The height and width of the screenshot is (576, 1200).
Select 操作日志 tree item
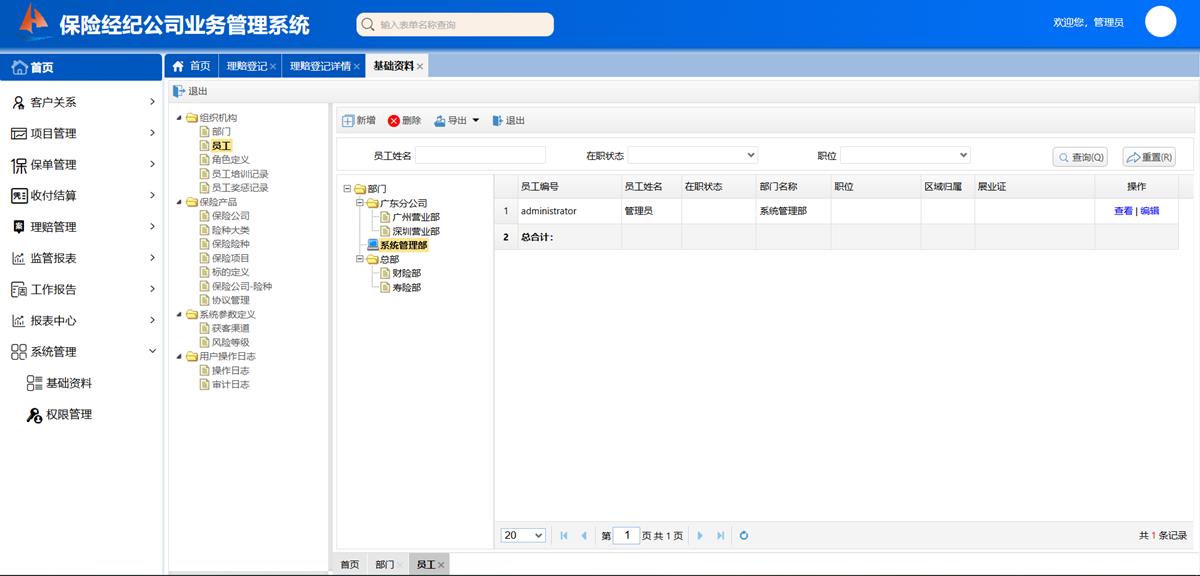(x=231, y=370)
